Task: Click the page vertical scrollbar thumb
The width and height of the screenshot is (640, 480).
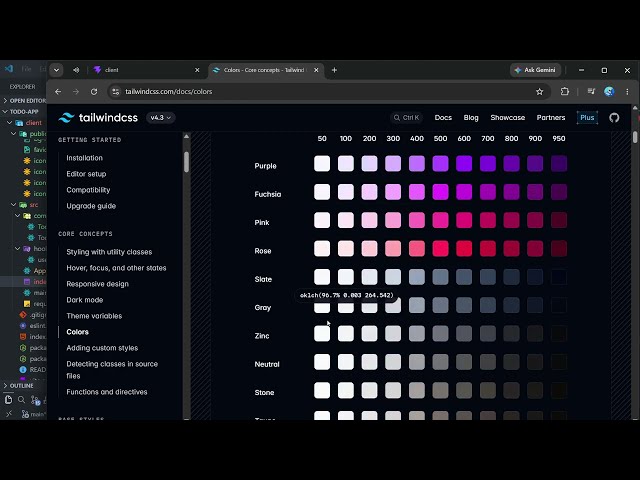Action: pos(635,137)
